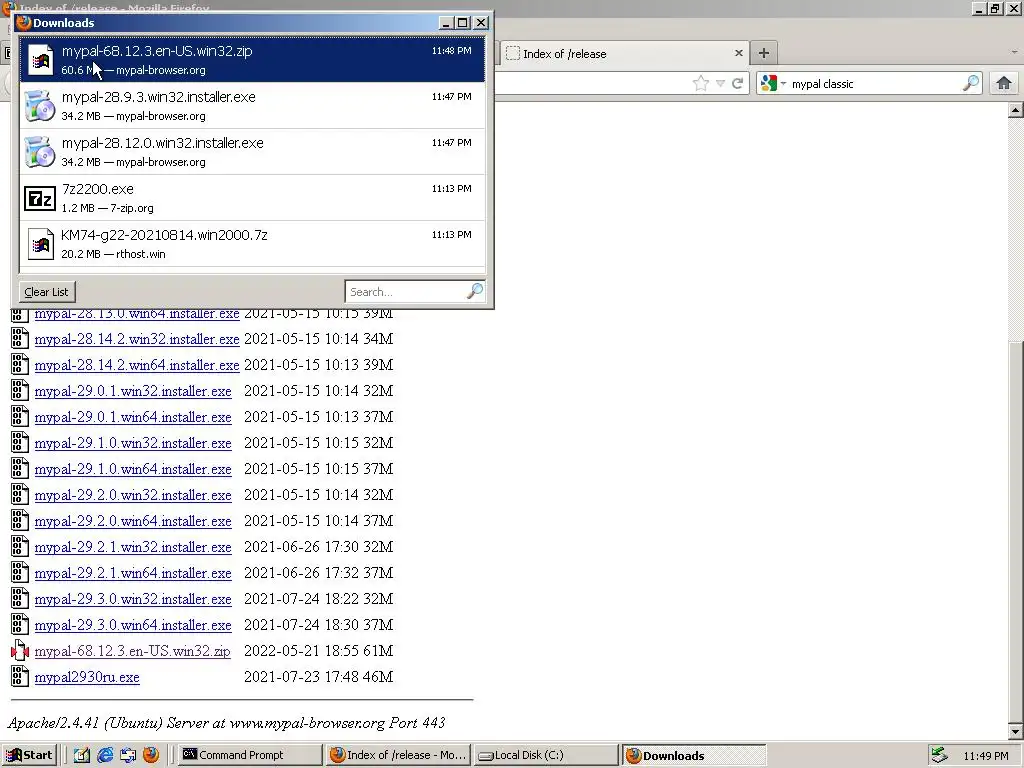Open the URL history dropdown arrow
This screenshot has width=1024, height=768.
720,84
